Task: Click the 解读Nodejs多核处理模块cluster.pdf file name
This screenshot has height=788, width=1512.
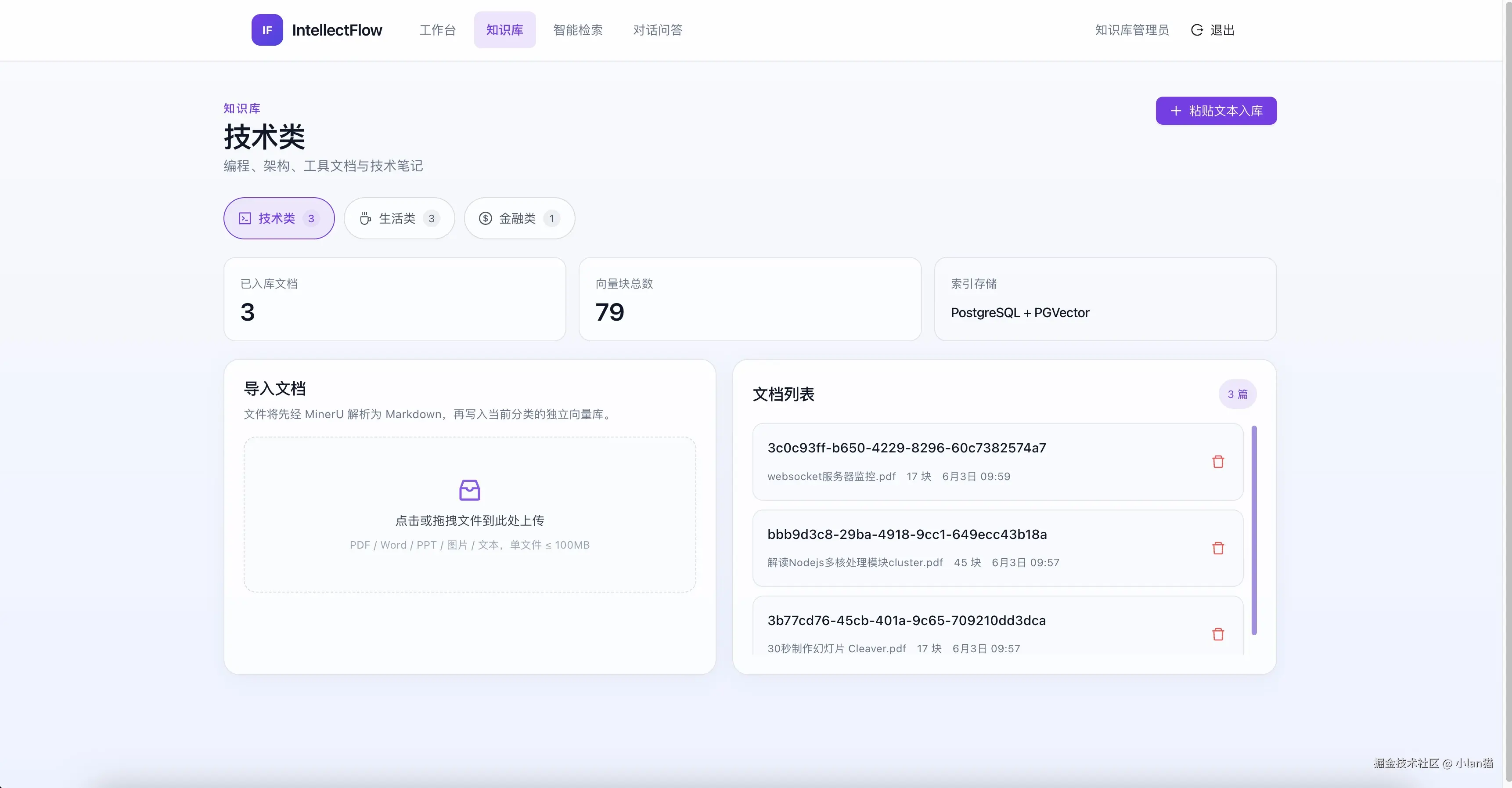Action: [x=855, y=563]
